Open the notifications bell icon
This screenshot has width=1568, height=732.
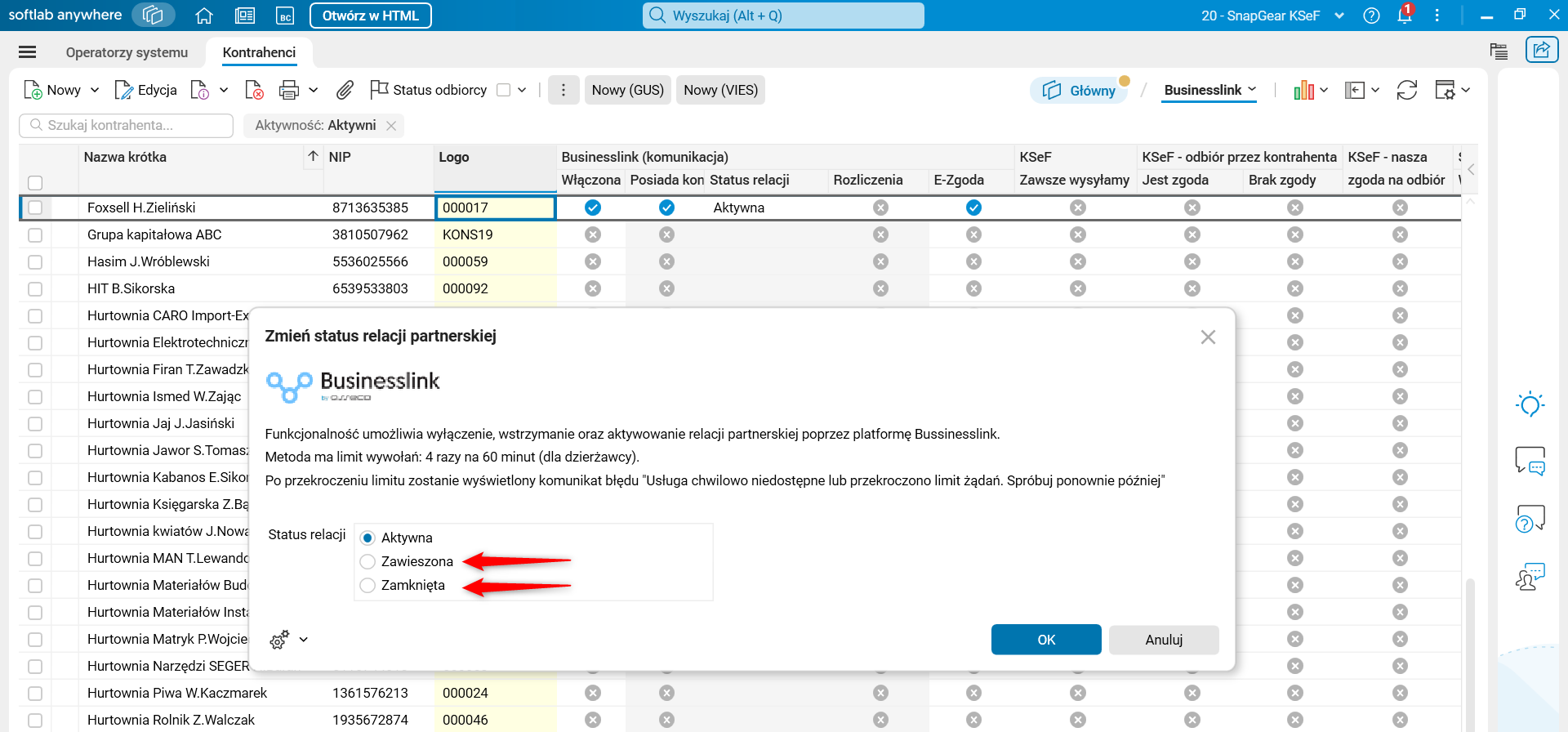tap(1405, 16)
